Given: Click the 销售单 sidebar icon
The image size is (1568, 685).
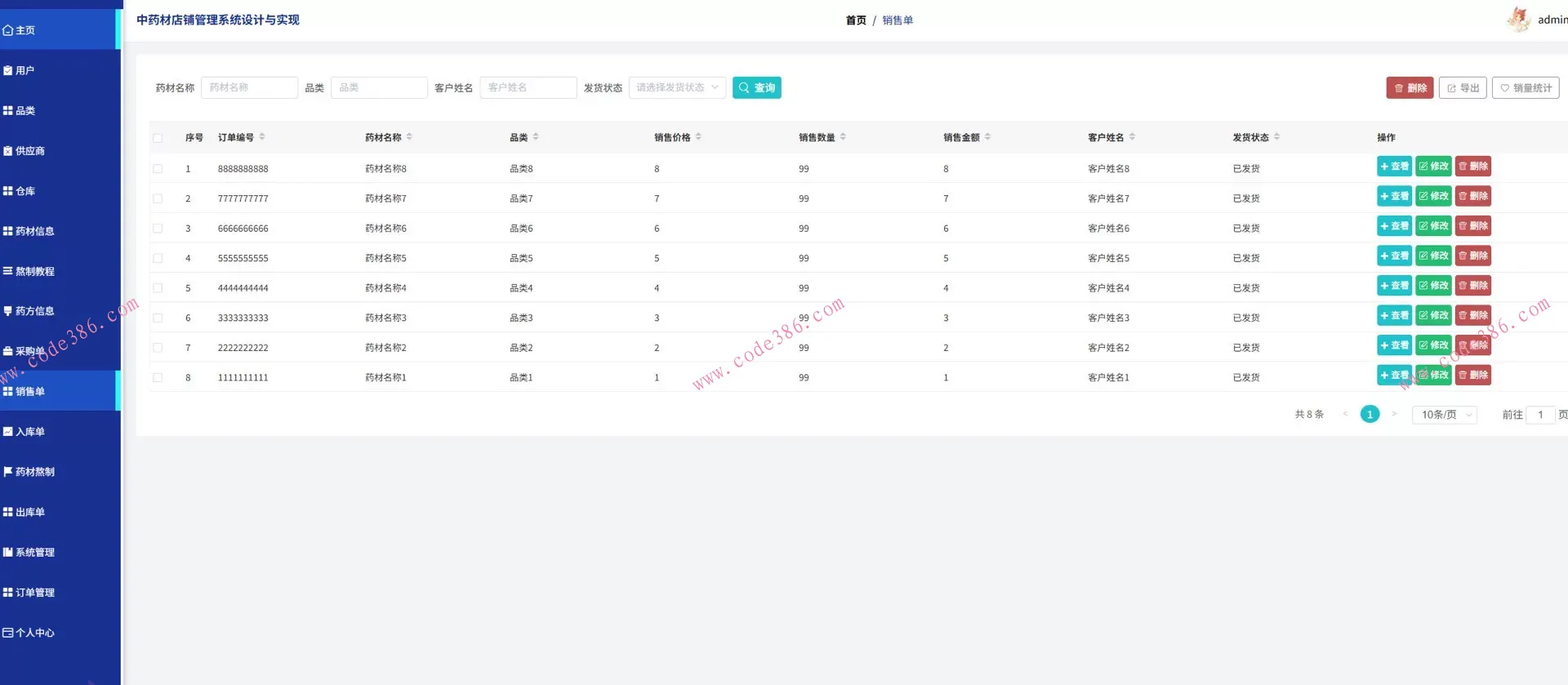Looking at the screenshot, I should coord(7,391).
